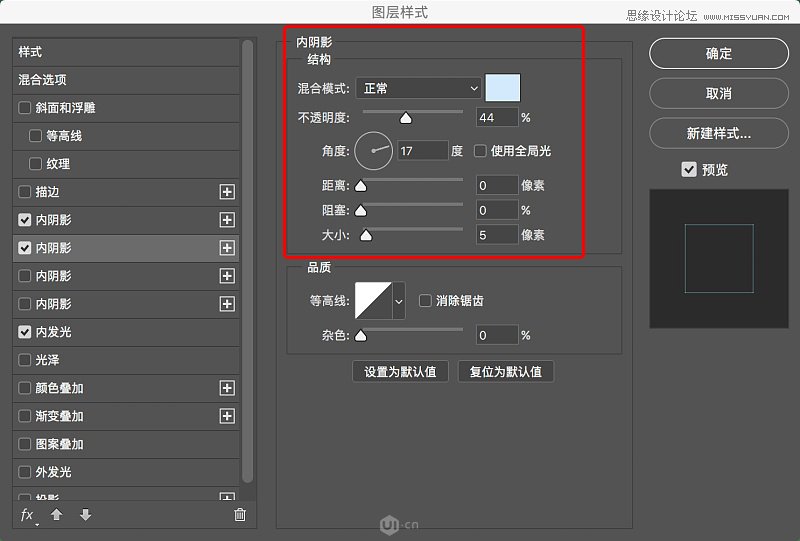800x541 pixels.
Task: Click the move effect down arrow icon
Action: click(86, 514)
